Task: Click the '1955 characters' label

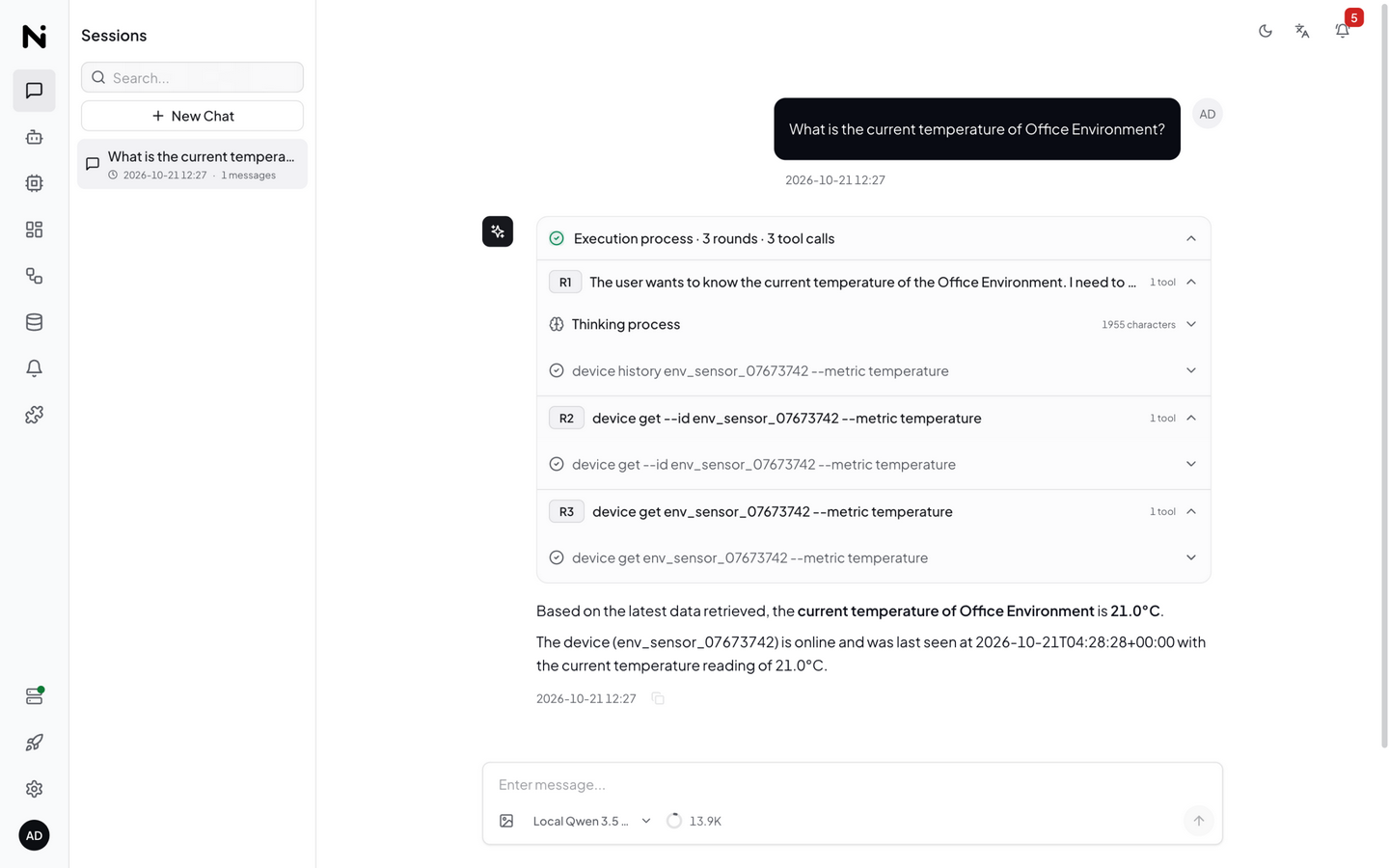Action: point(1138,324)
